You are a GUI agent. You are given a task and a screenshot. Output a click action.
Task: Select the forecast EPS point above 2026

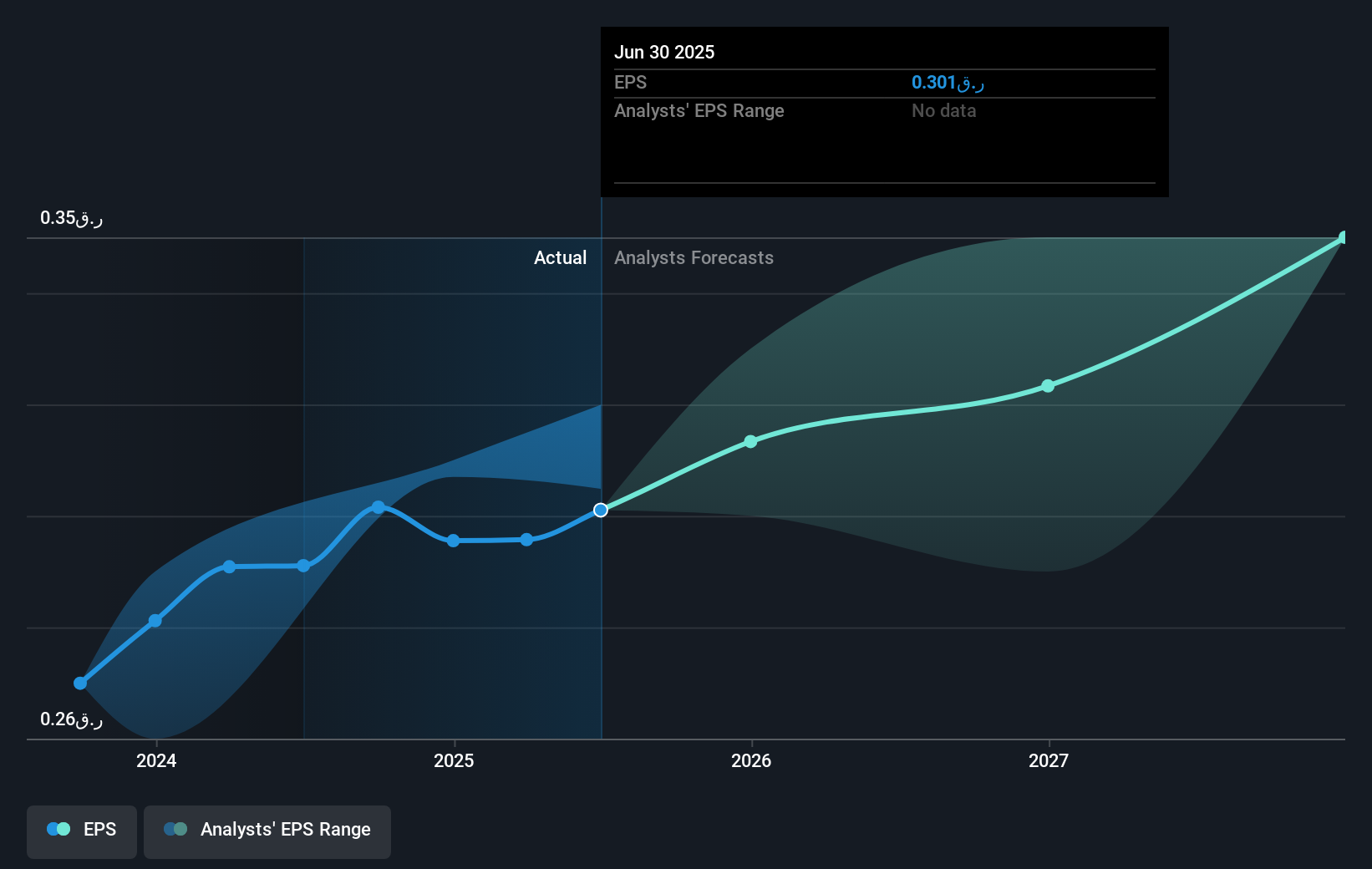pyautogui.click(x=750, y=441)
